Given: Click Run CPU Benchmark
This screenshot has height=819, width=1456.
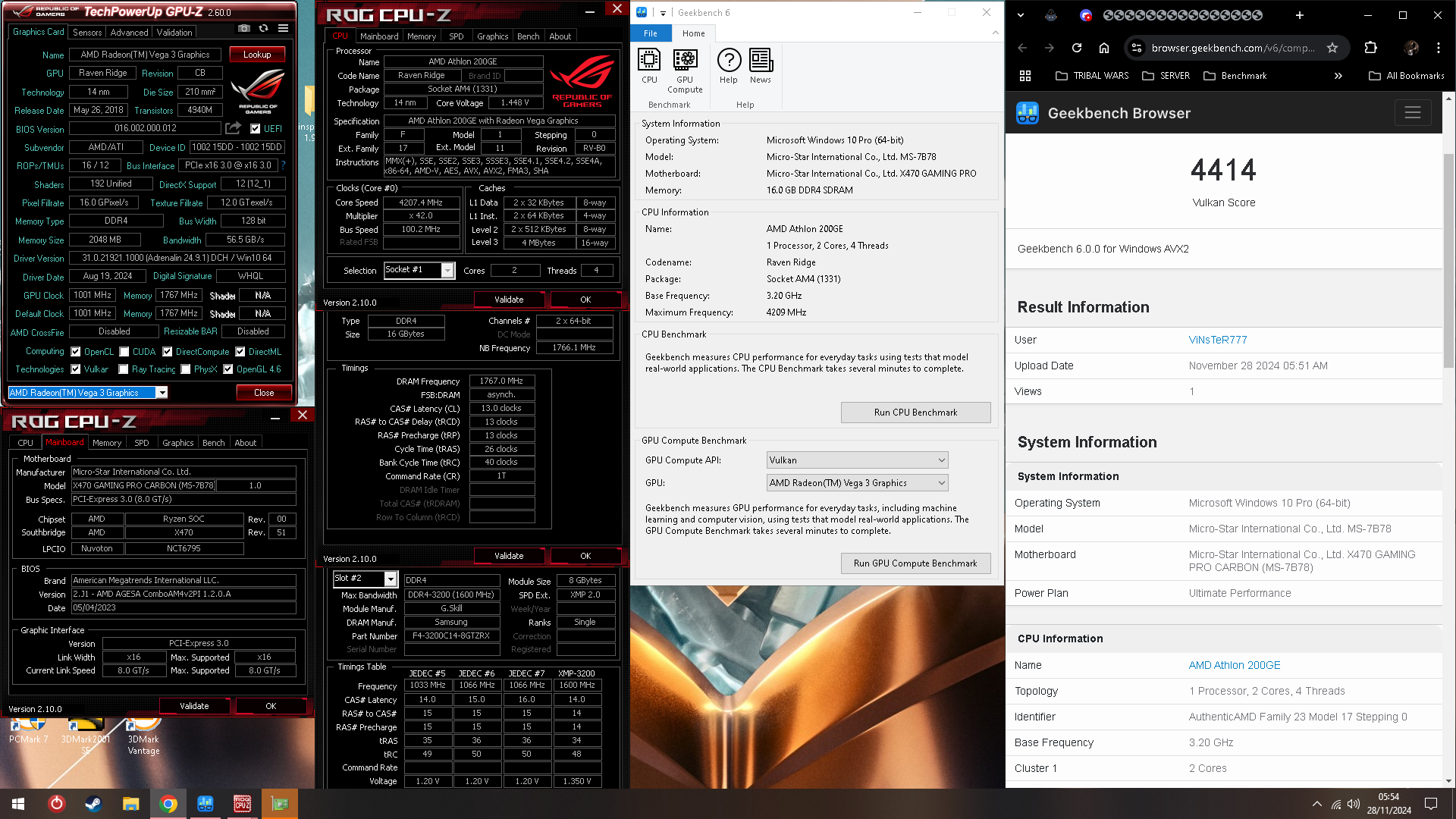Looking at the screenshot, I should click(x=915, y=413).
